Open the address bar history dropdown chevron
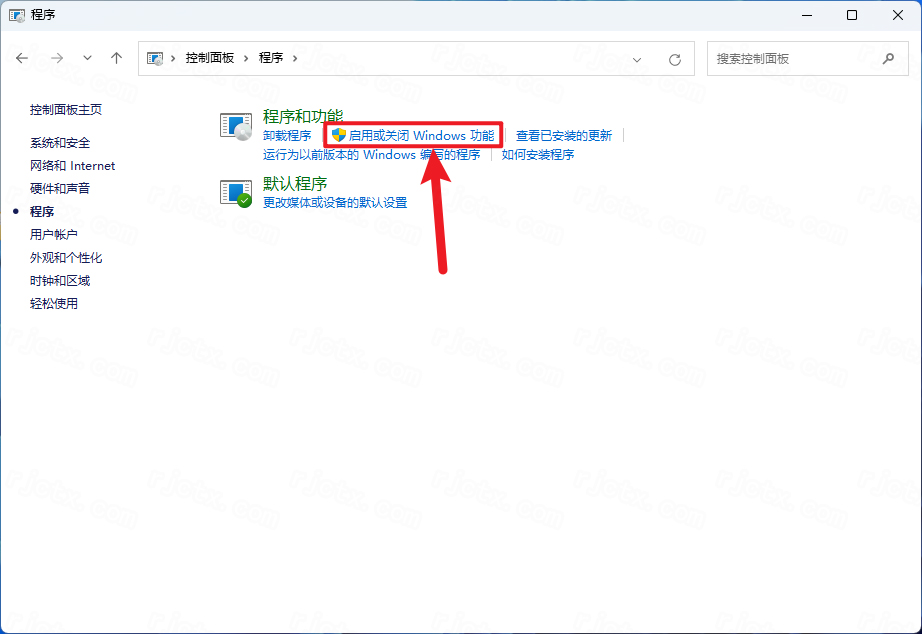The width and height of the screenshot is (922, 634). tap(637, 59)
